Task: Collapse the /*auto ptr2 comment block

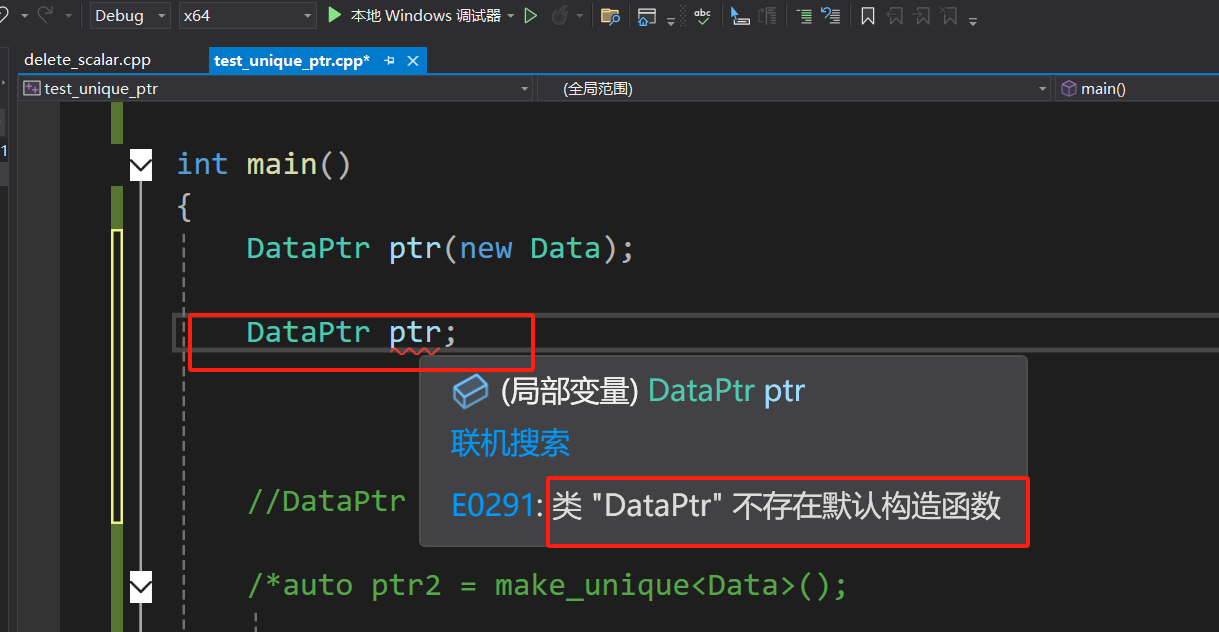Action: (141, 586)
